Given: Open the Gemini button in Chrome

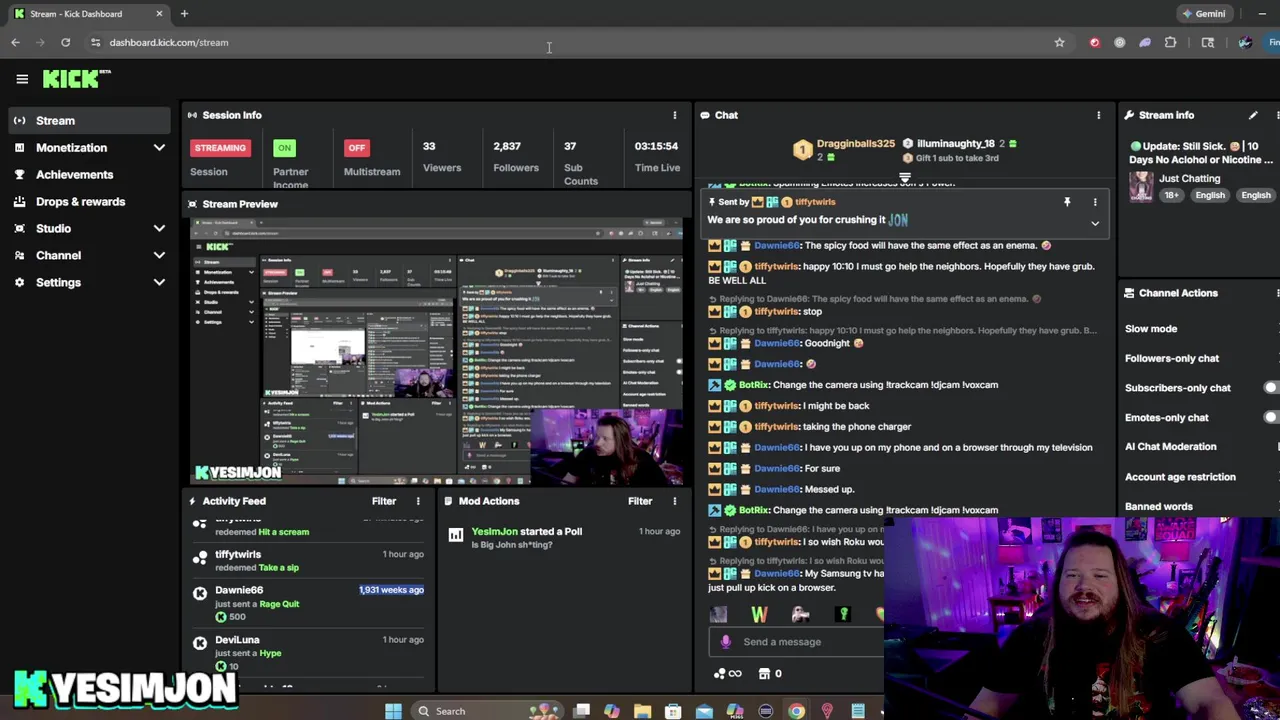Looking at the screenshot, I should pyautogui.click(x=1203, y=14).
